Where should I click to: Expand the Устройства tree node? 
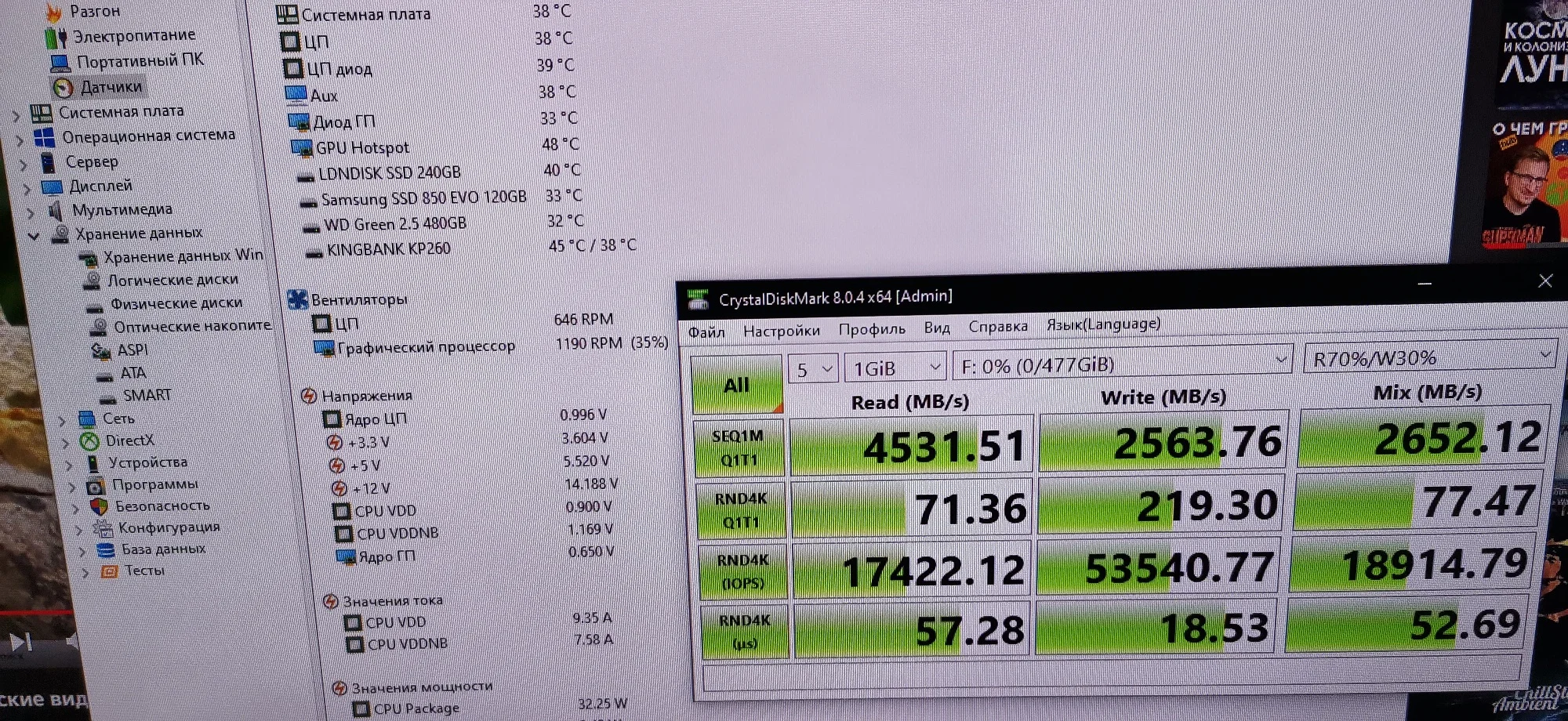click(x=69, y=465)
